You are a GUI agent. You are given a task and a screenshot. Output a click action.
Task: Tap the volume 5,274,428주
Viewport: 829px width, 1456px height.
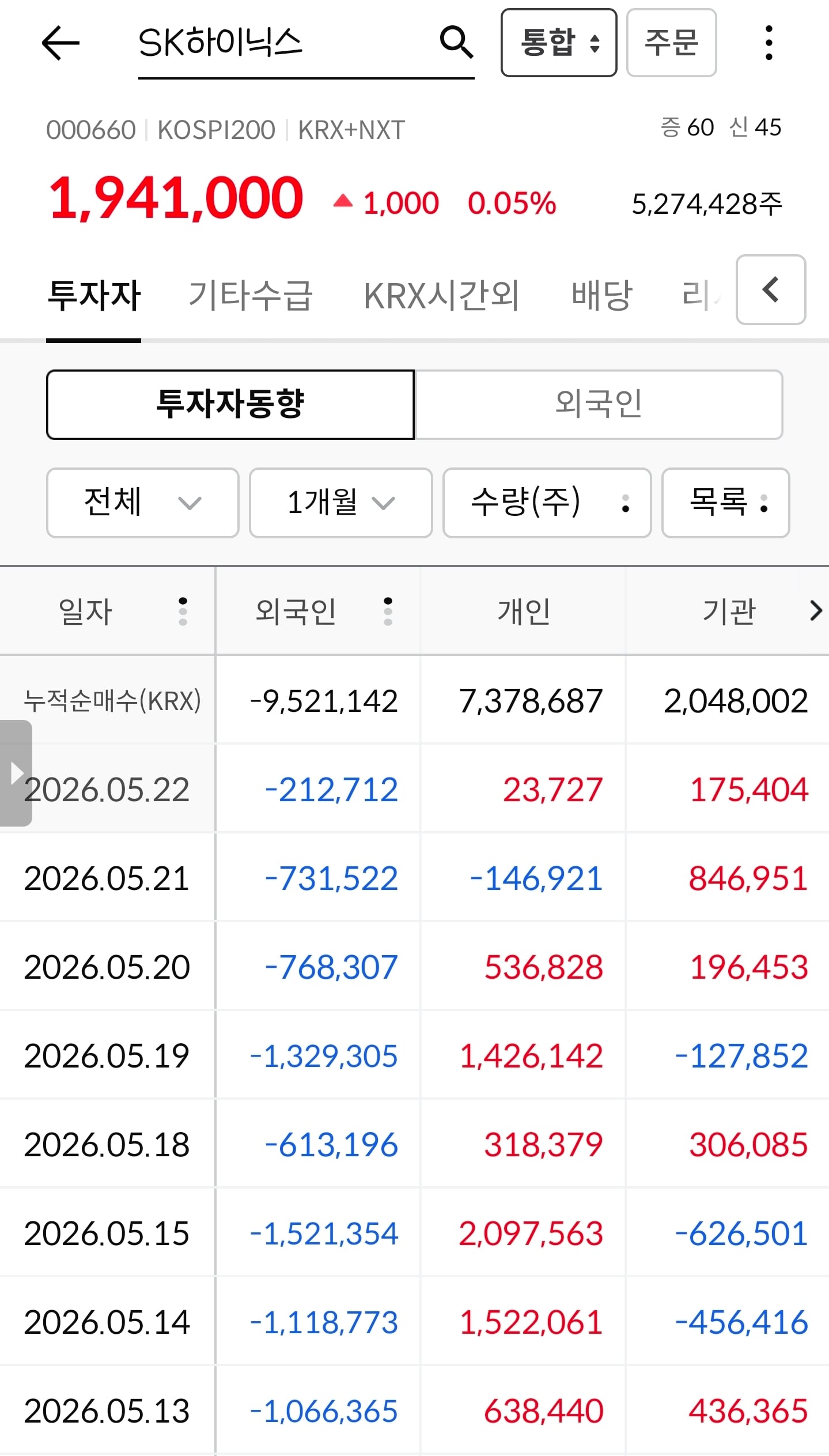(x=707, y=203)
